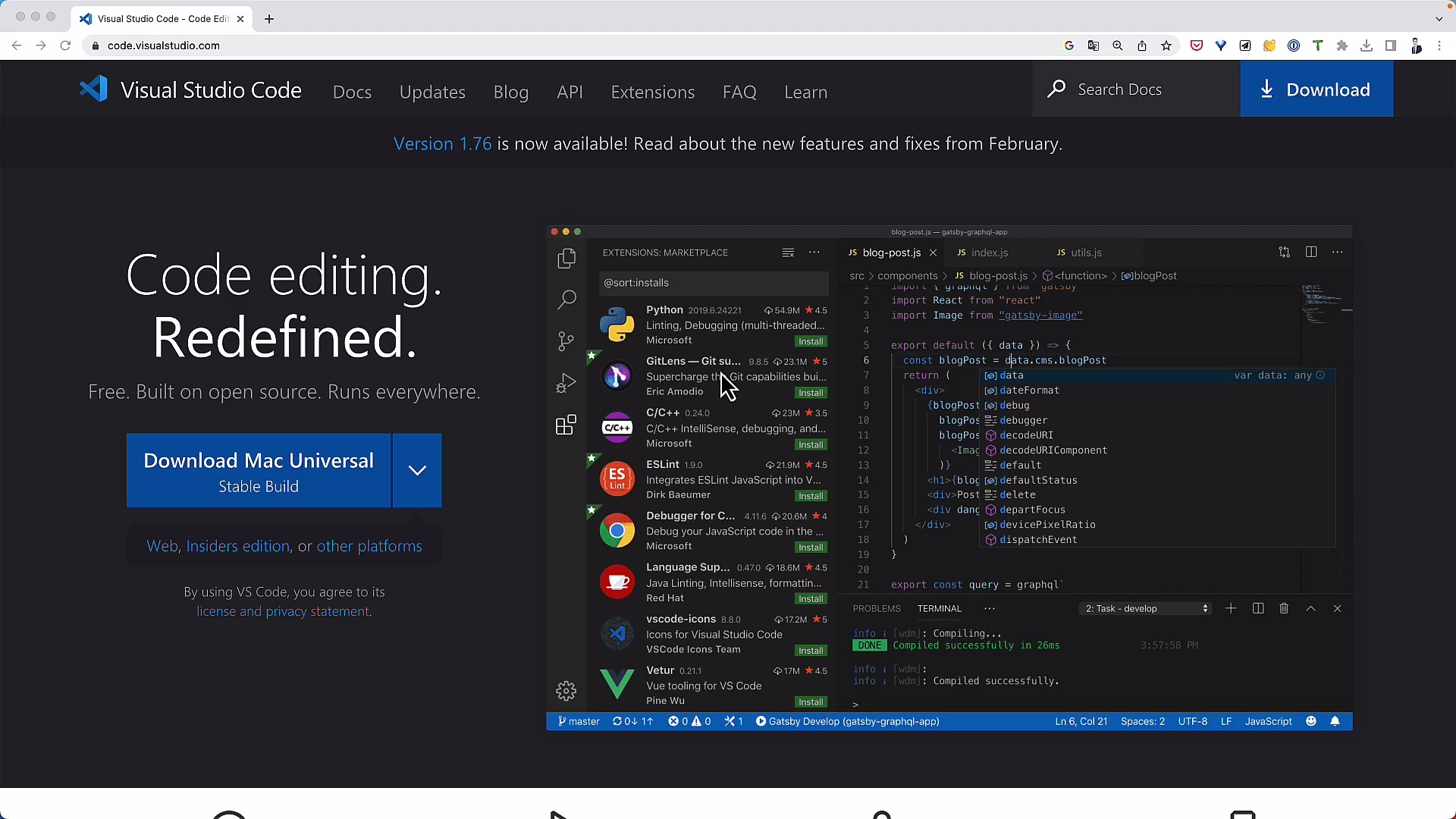Screen dimensions: 1456x819
Task: Click the Search Docs magnifier icon
Action: [x=1056, y=89]
